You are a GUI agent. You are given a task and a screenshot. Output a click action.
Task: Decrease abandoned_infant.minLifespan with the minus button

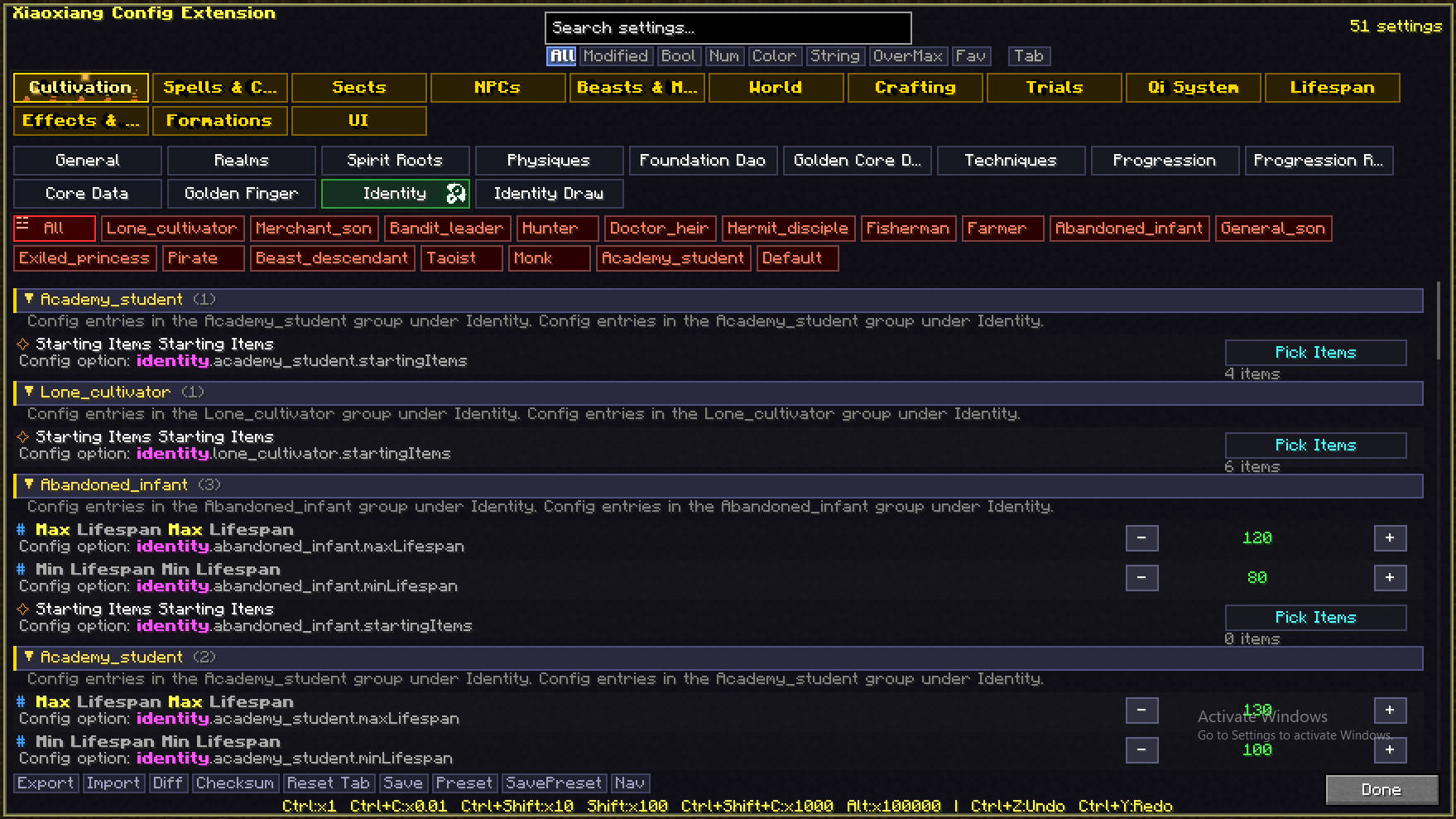1141,577
